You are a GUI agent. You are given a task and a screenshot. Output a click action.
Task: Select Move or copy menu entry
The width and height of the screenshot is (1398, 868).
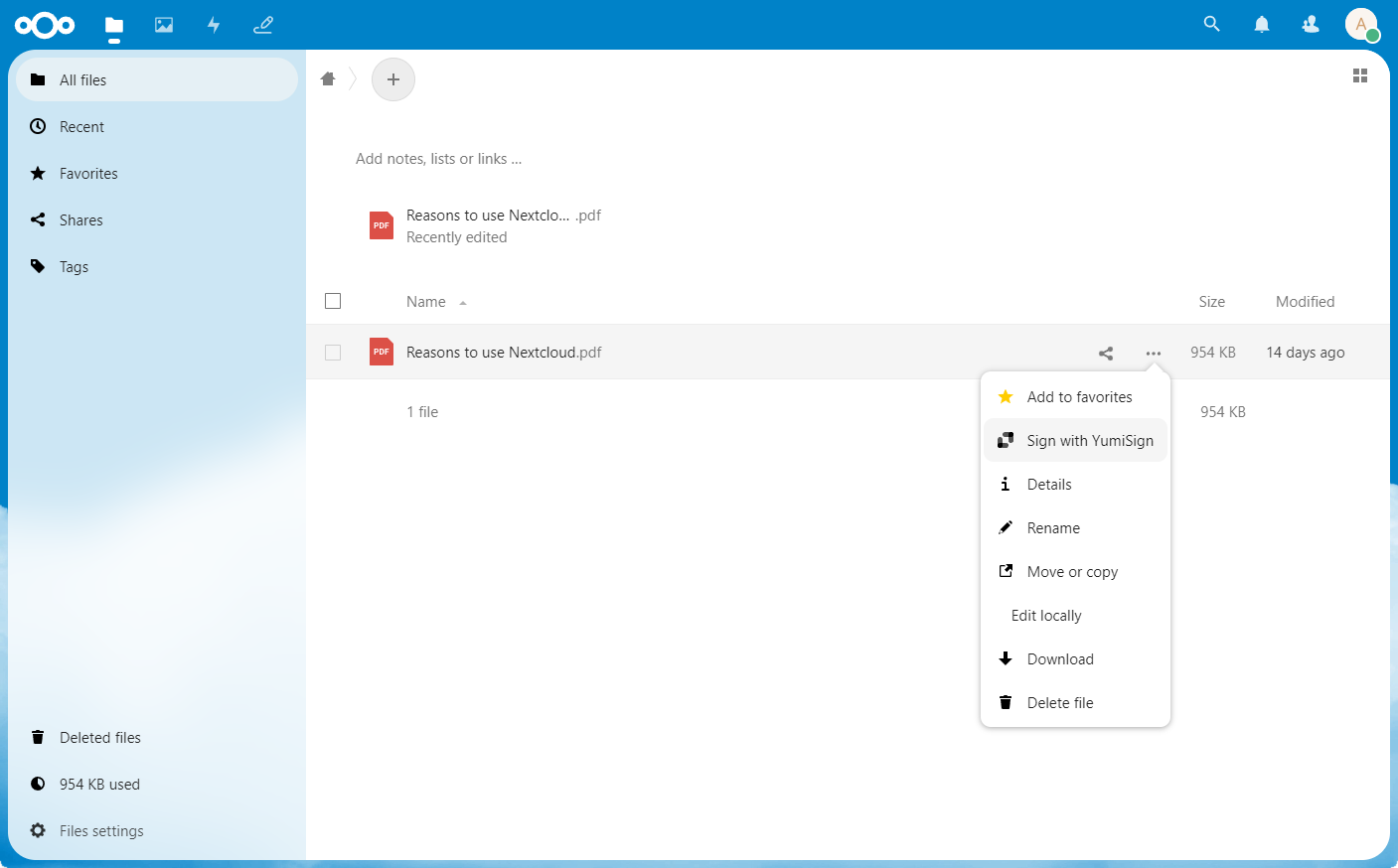click(x=1075, y=572)
